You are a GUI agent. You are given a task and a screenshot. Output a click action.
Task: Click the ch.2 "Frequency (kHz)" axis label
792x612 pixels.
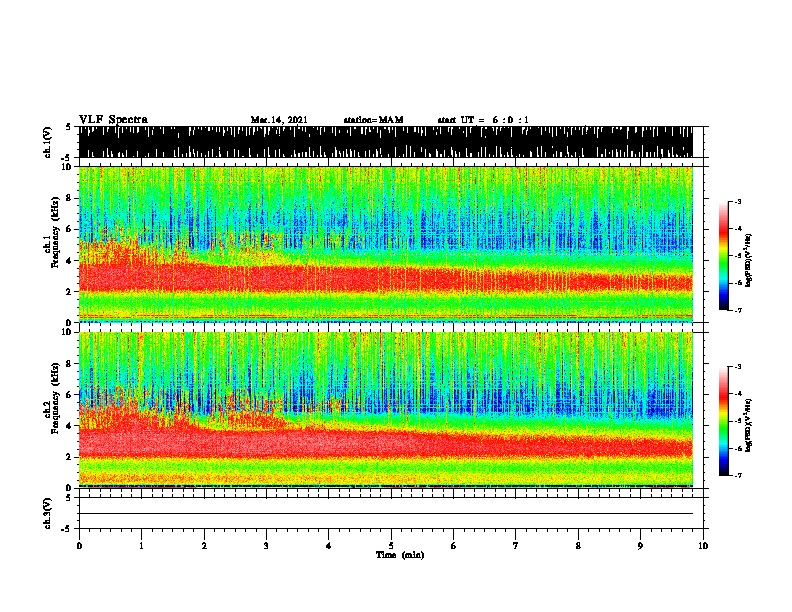[56, 398]
